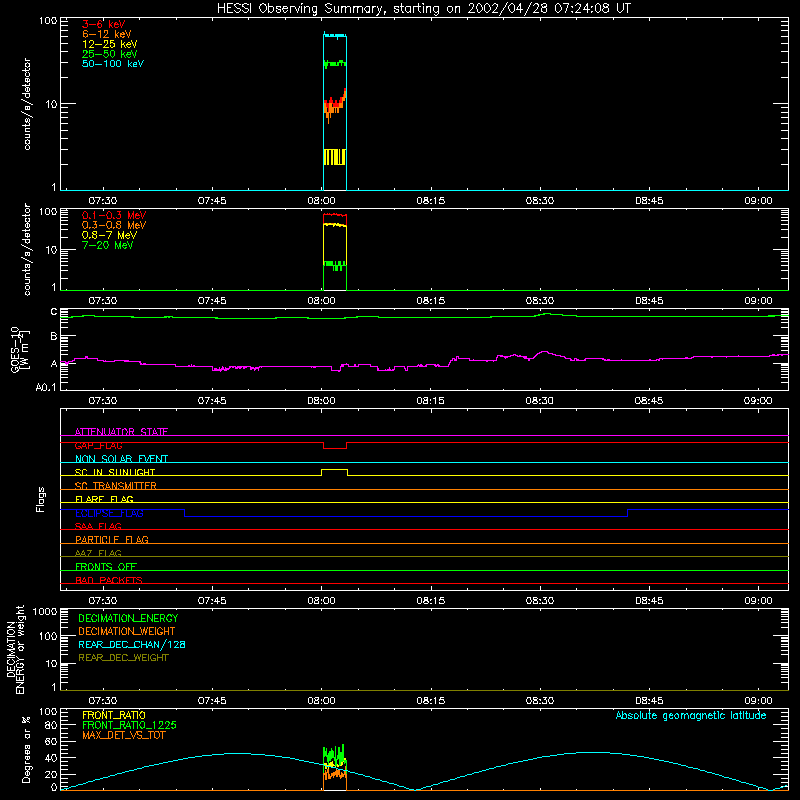Click the yellow 12-25 keV data burst
Image resolution: width=800 pixels, height=800 pixels.
click(335, 157)
